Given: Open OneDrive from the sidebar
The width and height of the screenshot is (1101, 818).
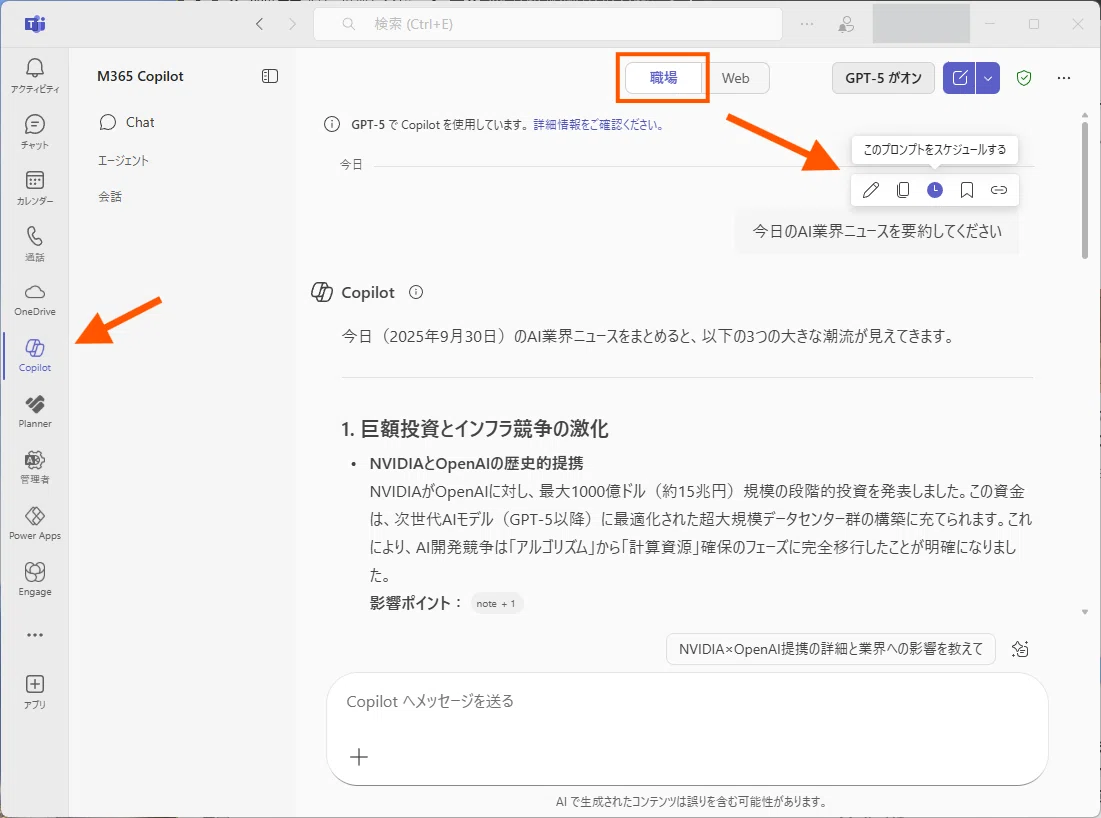Looking at the screenshot, I should click(34, 300).
